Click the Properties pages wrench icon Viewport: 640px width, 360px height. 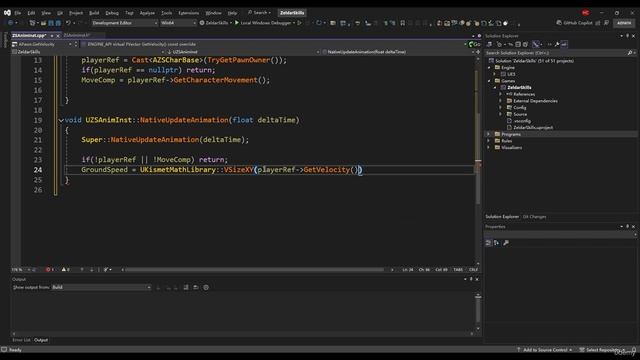point(506,243)
